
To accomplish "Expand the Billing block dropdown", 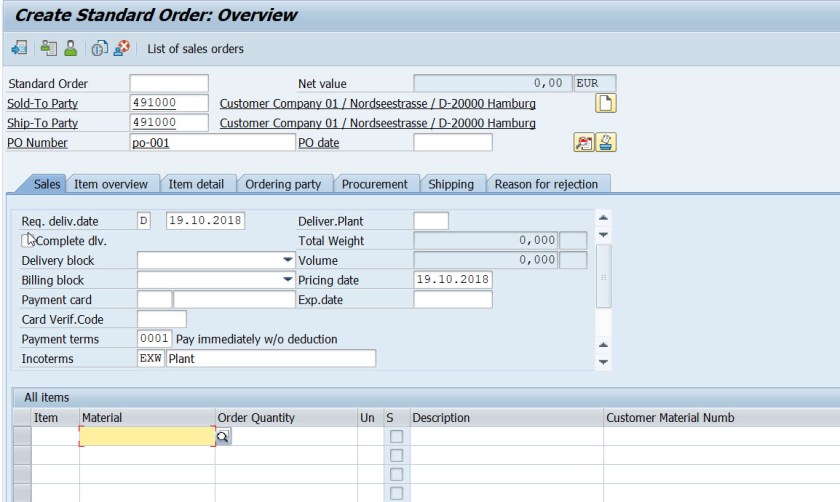I will (288, 281).
